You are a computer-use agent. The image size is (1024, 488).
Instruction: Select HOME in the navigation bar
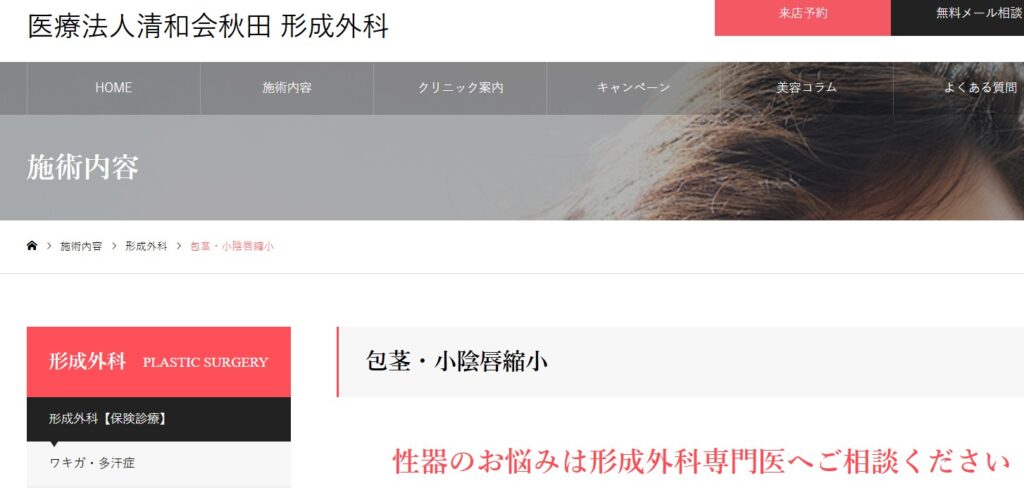click(114, 88)
